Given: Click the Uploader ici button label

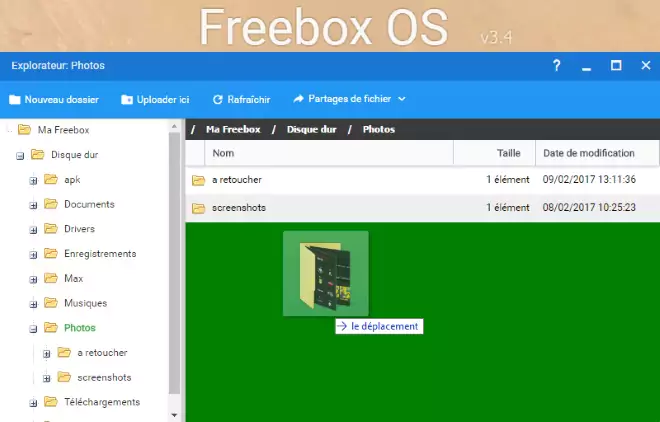Looking at the screenshot, I should (163, 100).
